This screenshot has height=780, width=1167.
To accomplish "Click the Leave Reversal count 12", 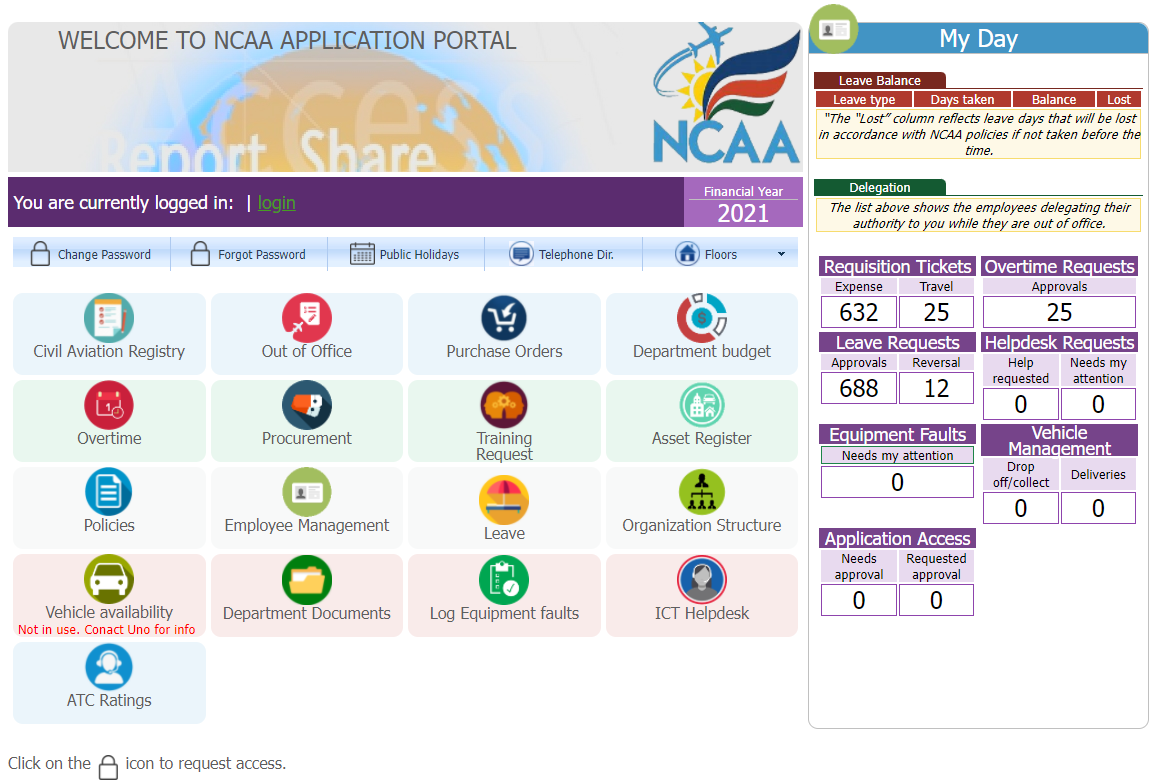I will [x=936, y=389].
